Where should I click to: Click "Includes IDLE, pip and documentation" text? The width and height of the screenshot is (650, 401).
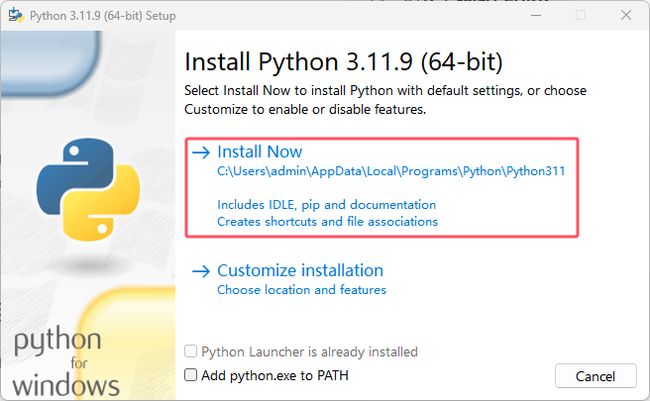327,204
